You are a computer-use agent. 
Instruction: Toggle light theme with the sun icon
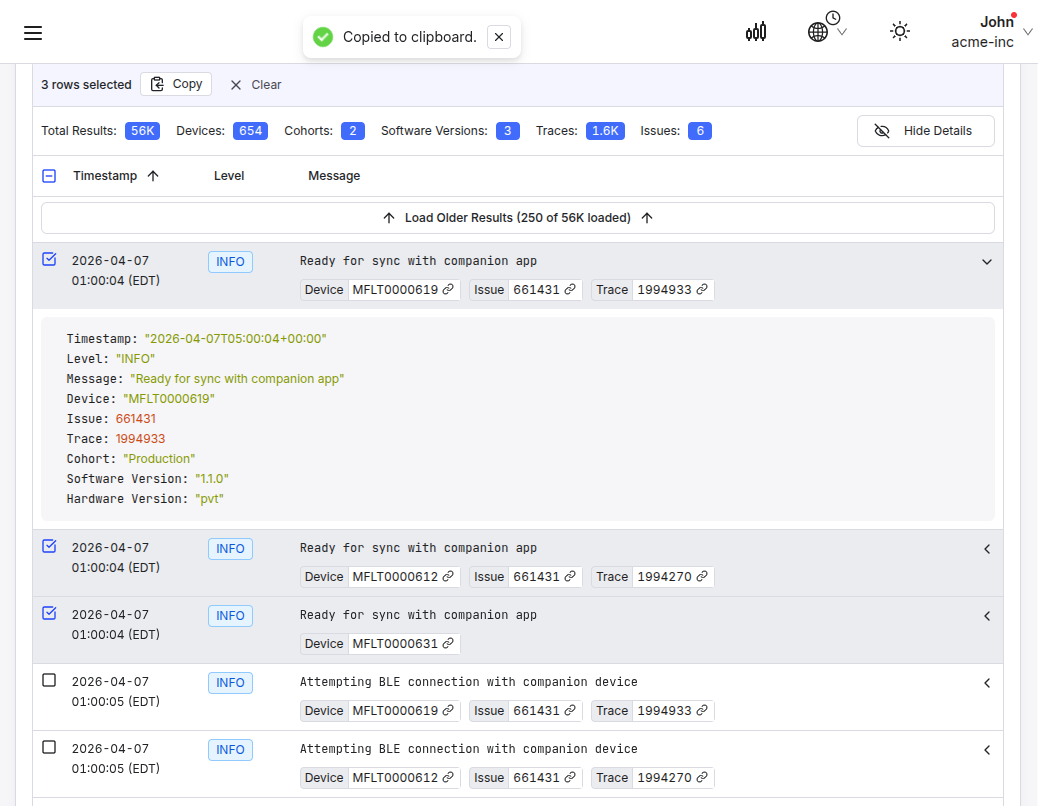900,32
